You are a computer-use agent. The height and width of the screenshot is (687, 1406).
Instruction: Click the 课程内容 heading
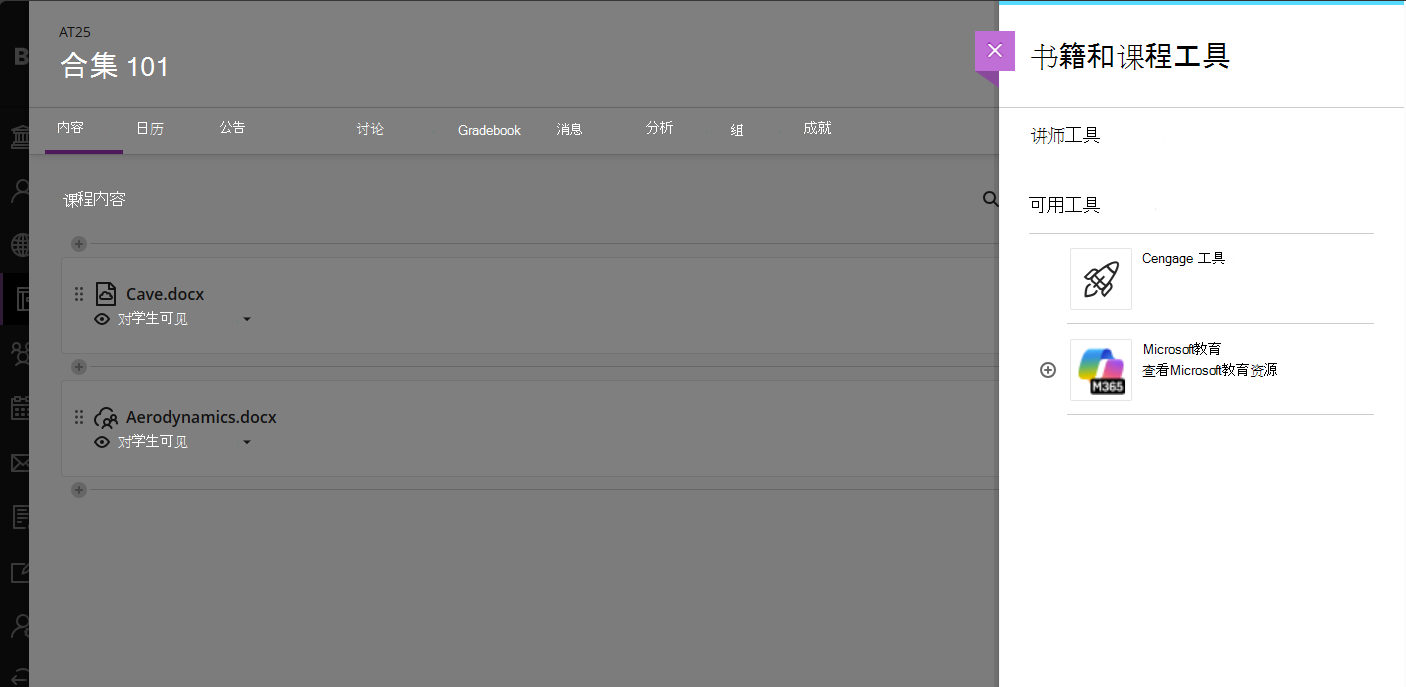pos(95,199)
